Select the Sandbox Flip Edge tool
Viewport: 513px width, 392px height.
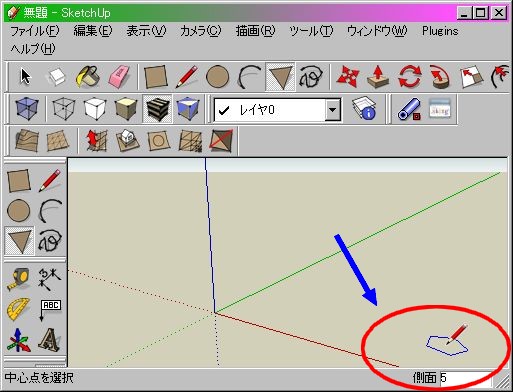[x=221, y=140]
